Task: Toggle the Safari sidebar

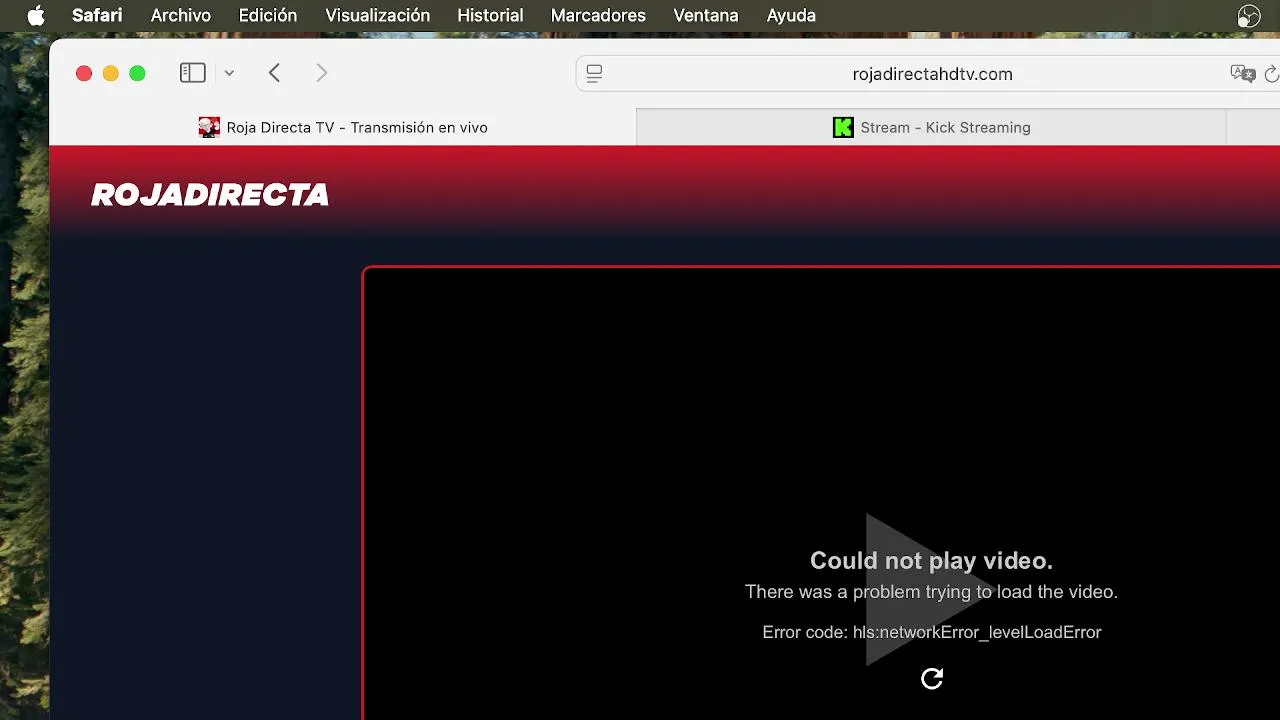Action: click(x=192, y=73)
